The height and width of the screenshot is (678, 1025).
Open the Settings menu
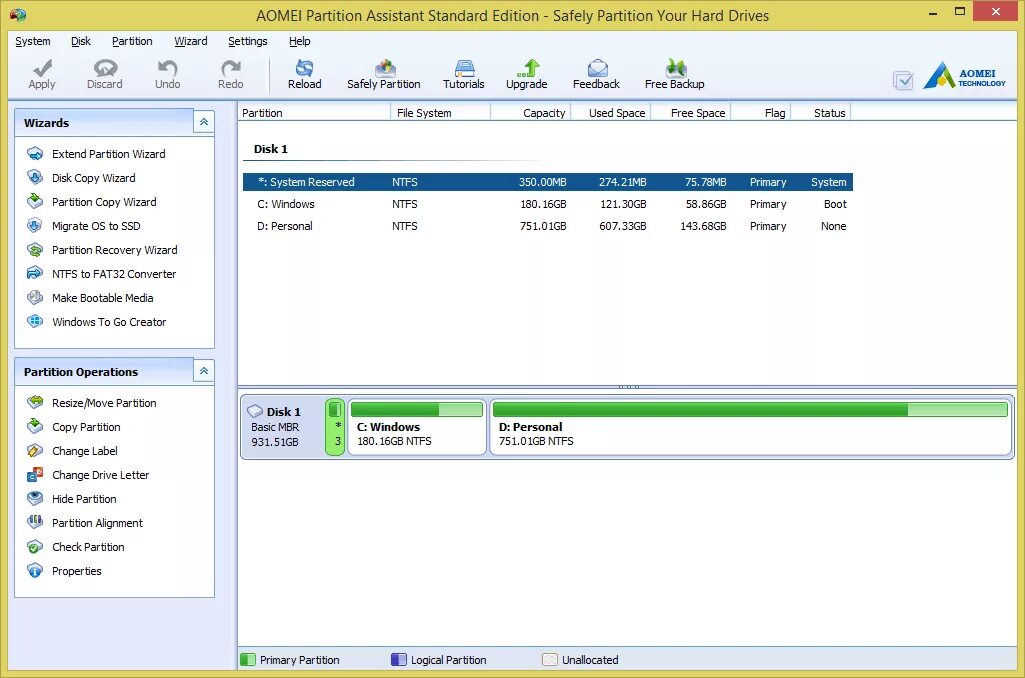pos(248,41)
